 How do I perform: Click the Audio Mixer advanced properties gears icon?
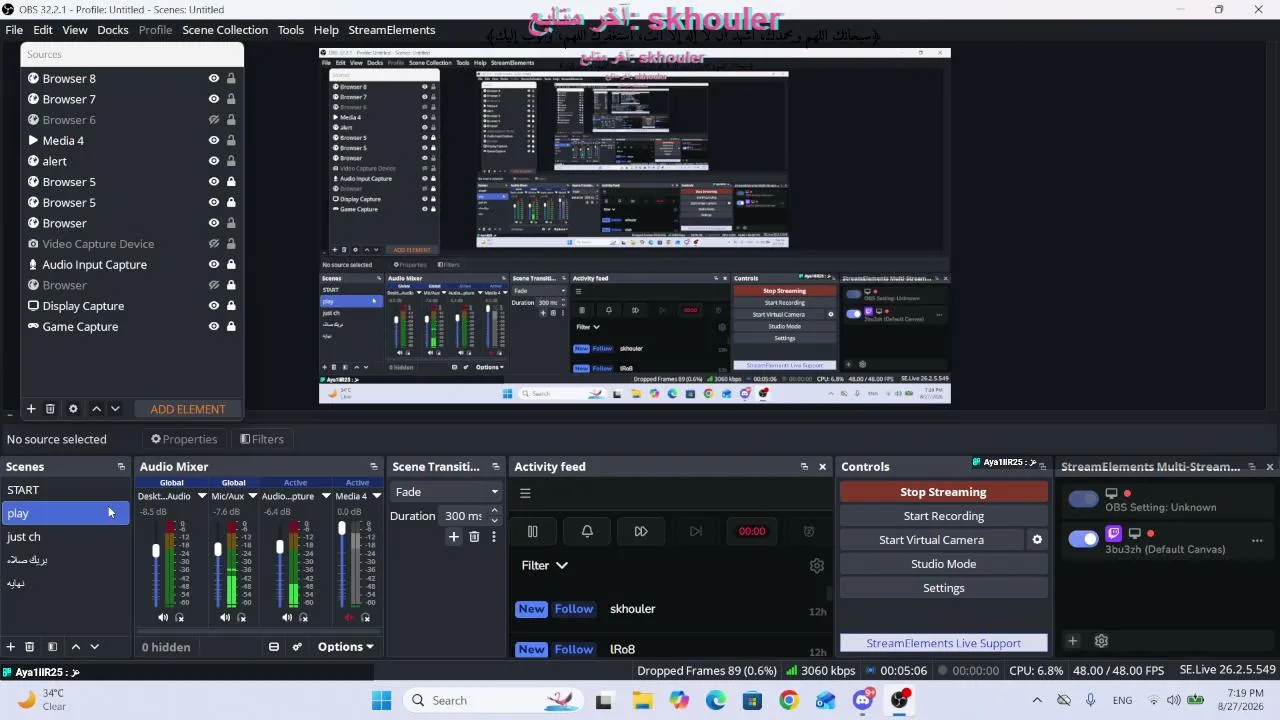[x=297, y=647]
